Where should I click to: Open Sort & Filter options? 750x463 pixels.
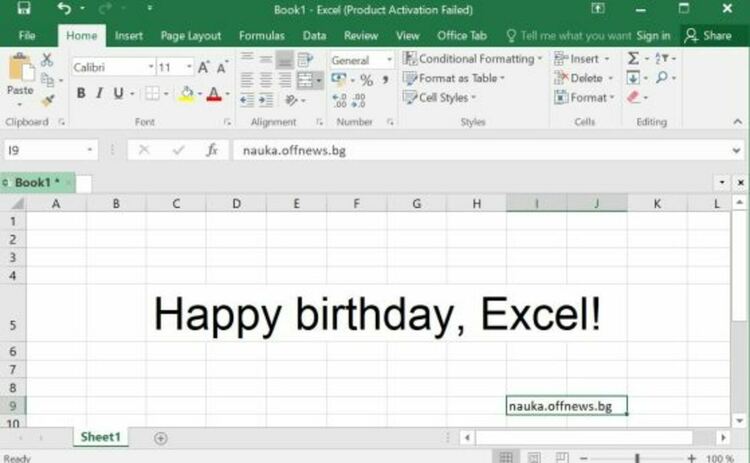tap(662, 58)
